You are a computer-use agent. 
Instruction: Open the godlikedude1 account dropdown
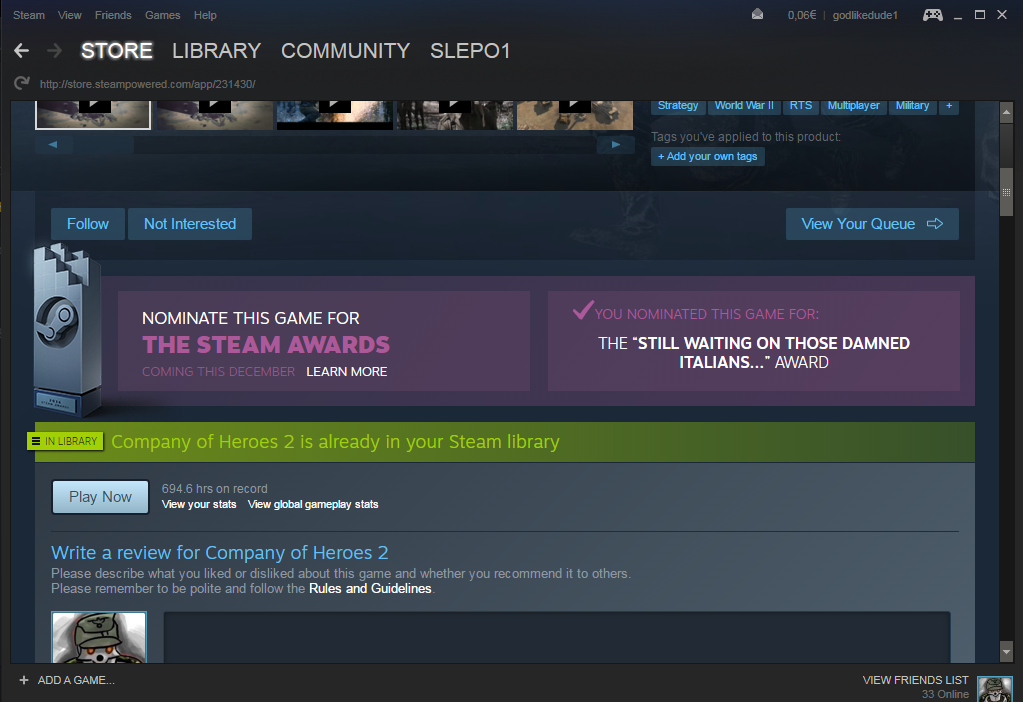point(864,15)
